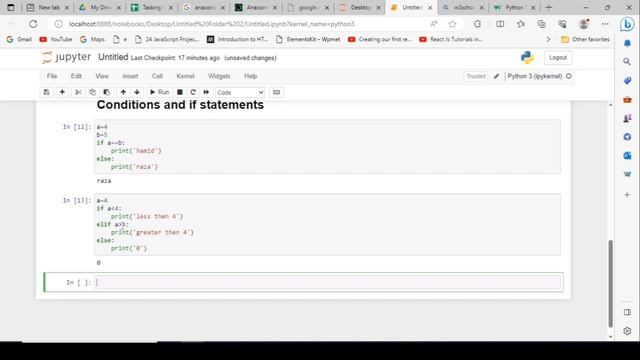The width and height of the screenshot is (640, 360).
Task: Click the kernel idle status circle
Action: click(x=569, y=76)
